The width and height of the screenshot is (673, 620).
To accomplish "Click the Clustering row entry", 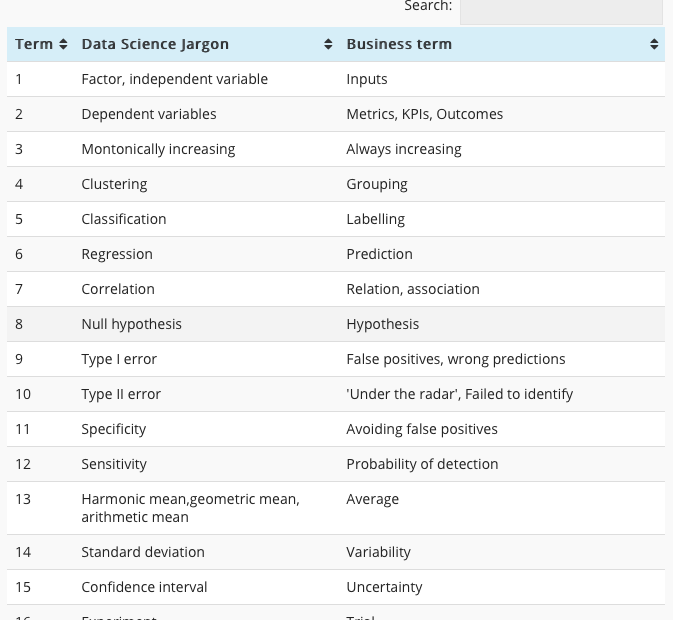I will tap(114, 184).
